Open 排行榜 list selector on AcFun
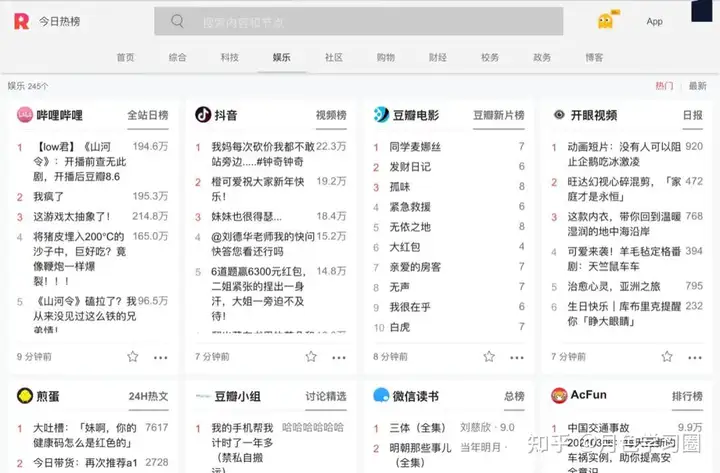Image resolution: width=720 pixels, height=473 pixels. coord(687,396)
